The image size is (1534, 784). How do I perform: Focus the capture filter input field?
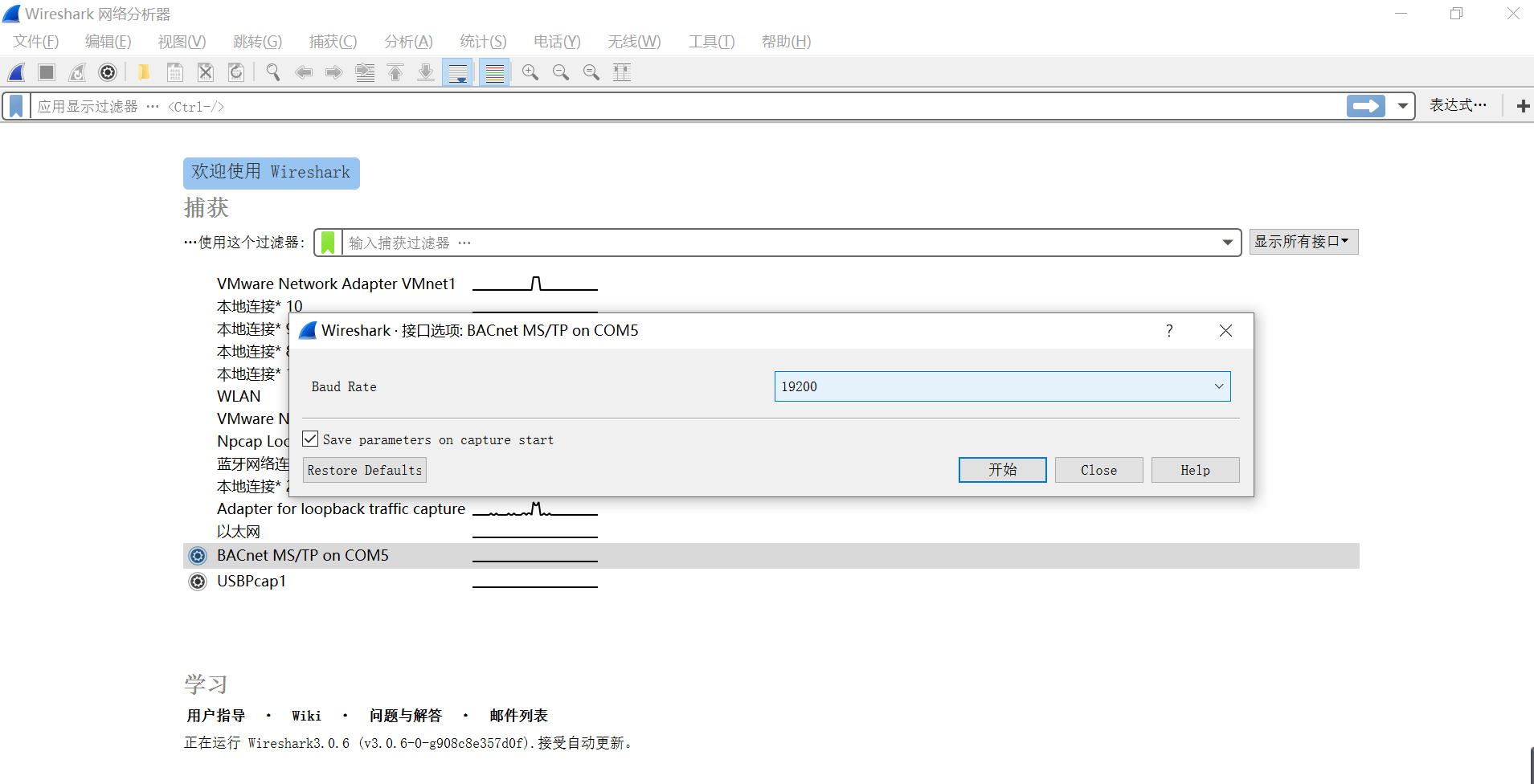pos(779,243)
